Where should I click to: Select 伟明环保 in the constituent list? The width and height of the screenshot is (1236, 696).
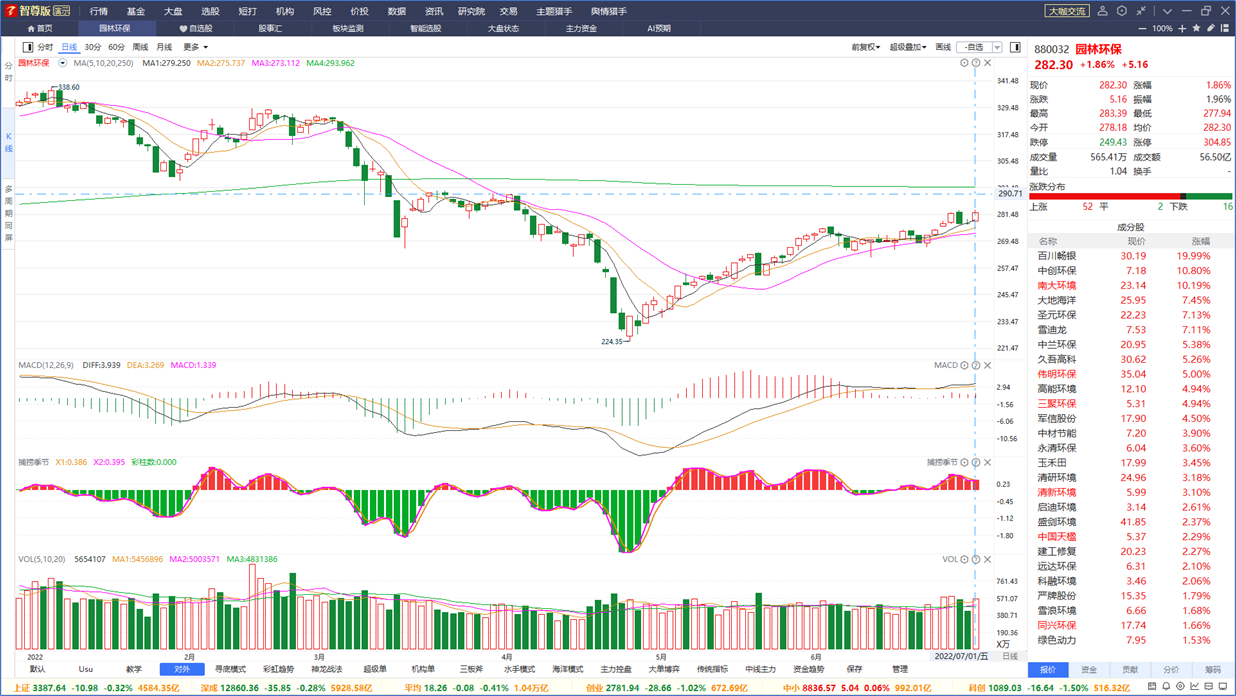coord(1132,374)
